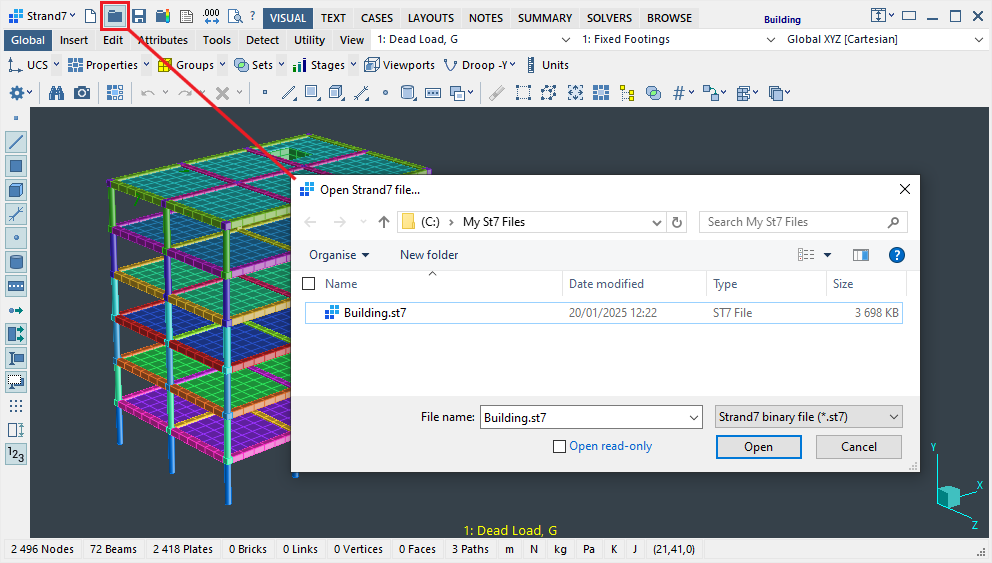Click the rectangular select all box icon
Screen dimensions: 992x563
pos(523,93)
